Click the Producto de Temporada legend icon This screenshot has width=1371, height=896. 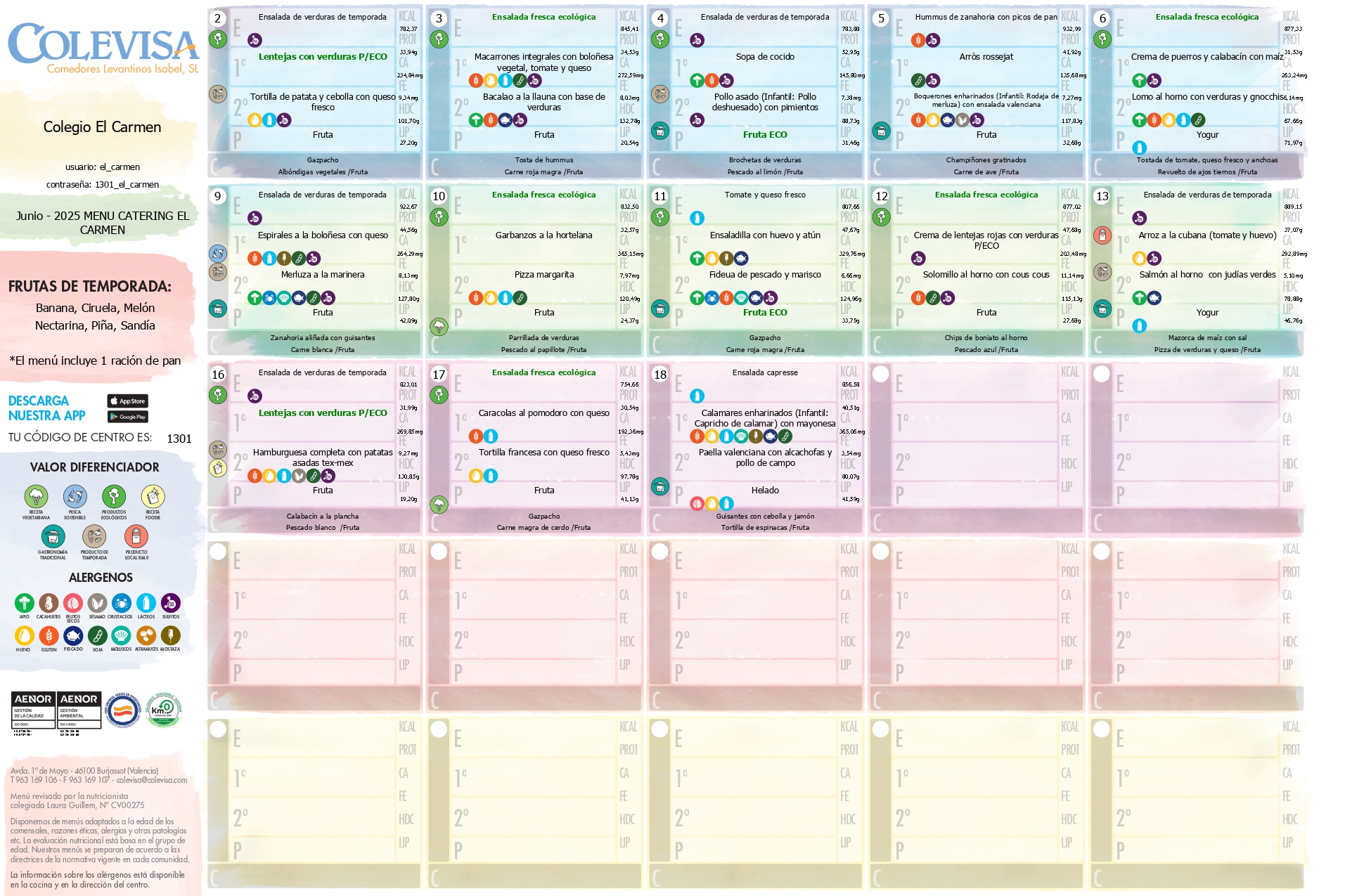(x=94, y=537)
